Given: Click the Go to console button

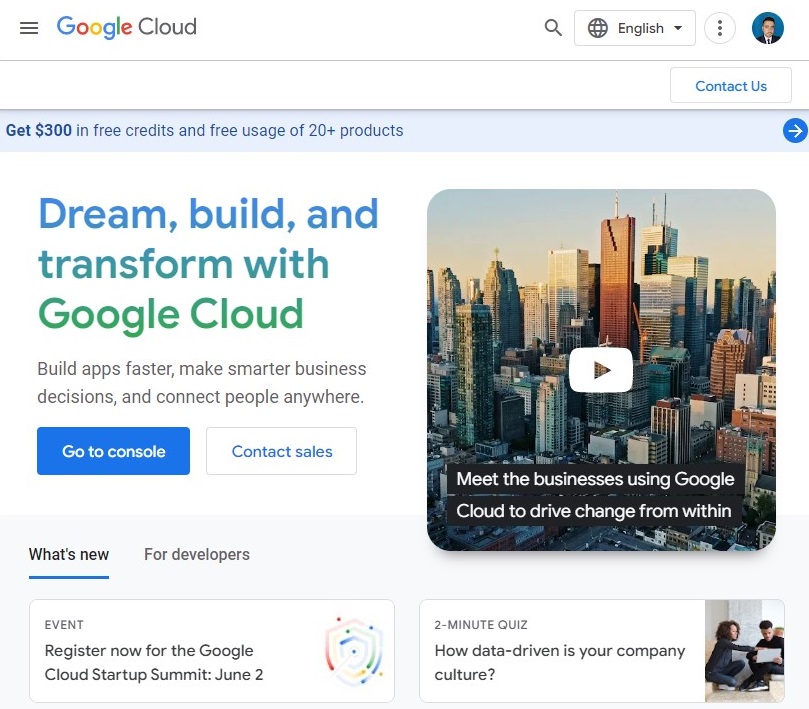Looking at the screenshot, I should click(x=114, y=451).
